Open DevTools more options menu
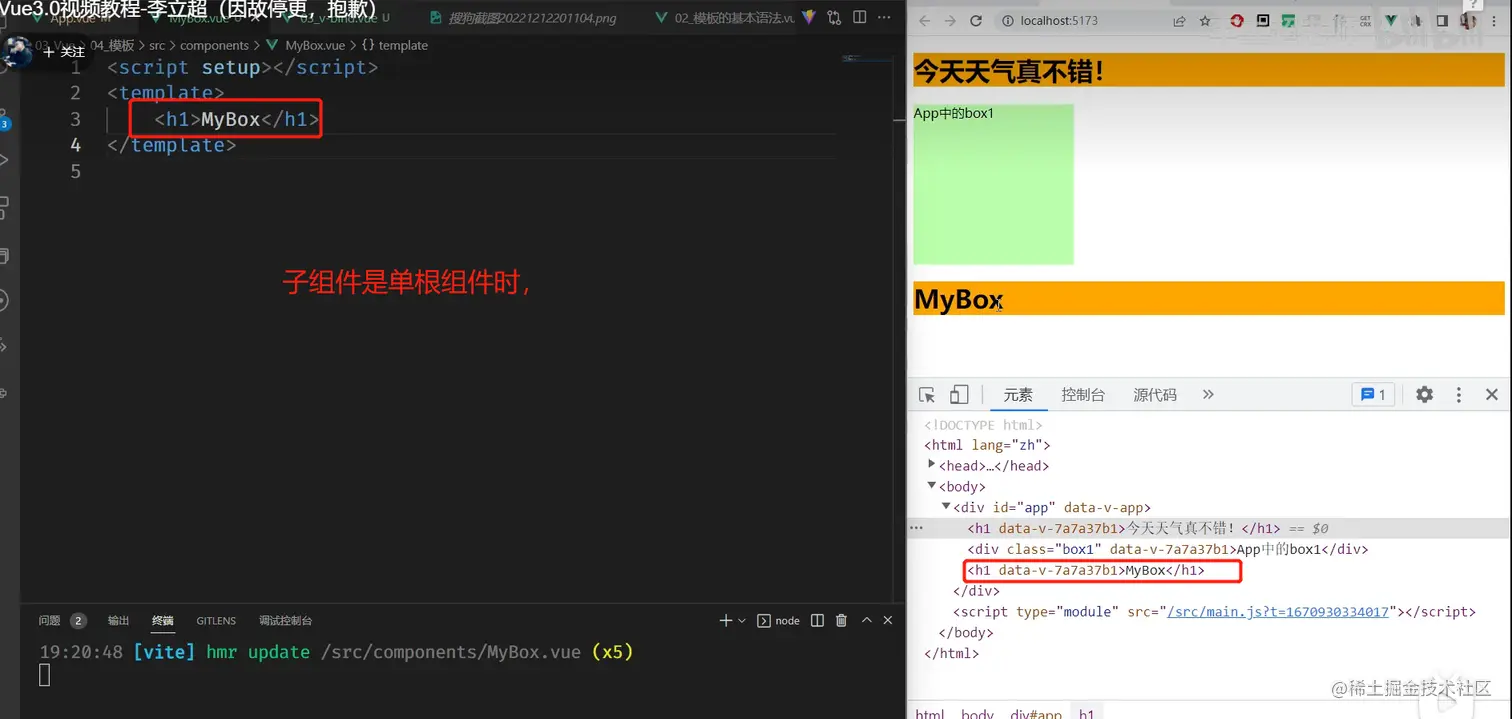 (1459, 395)
